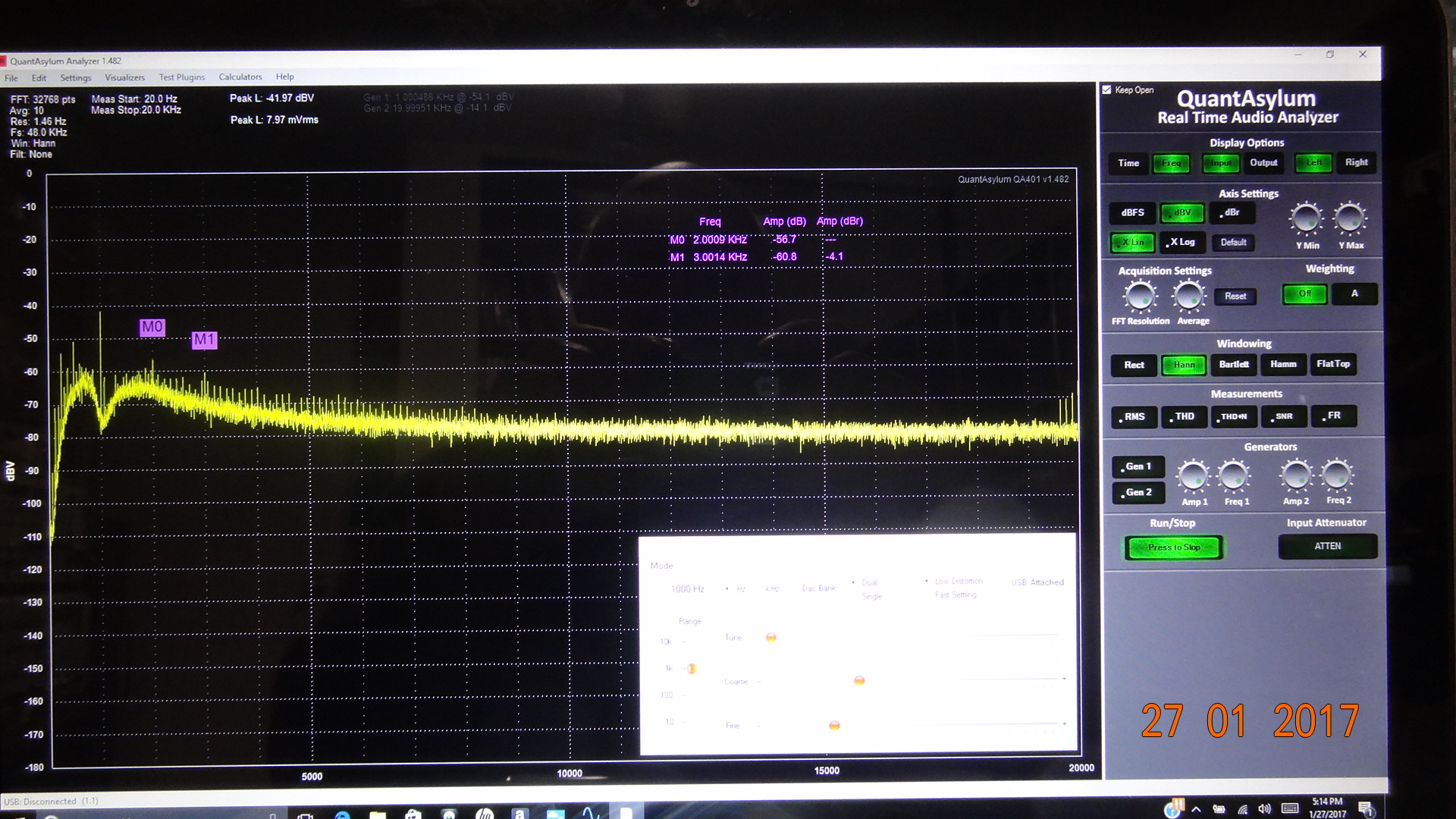
Task: Click the Amp 2 generator knob
Action: [1296, 475]
